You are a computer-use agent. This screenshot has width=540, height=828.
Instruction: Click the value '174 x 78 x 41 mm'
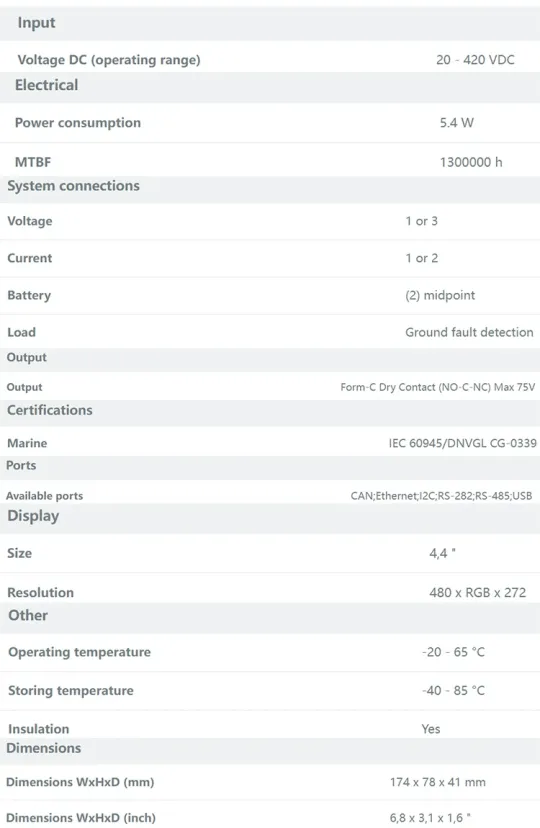(438, 782)
